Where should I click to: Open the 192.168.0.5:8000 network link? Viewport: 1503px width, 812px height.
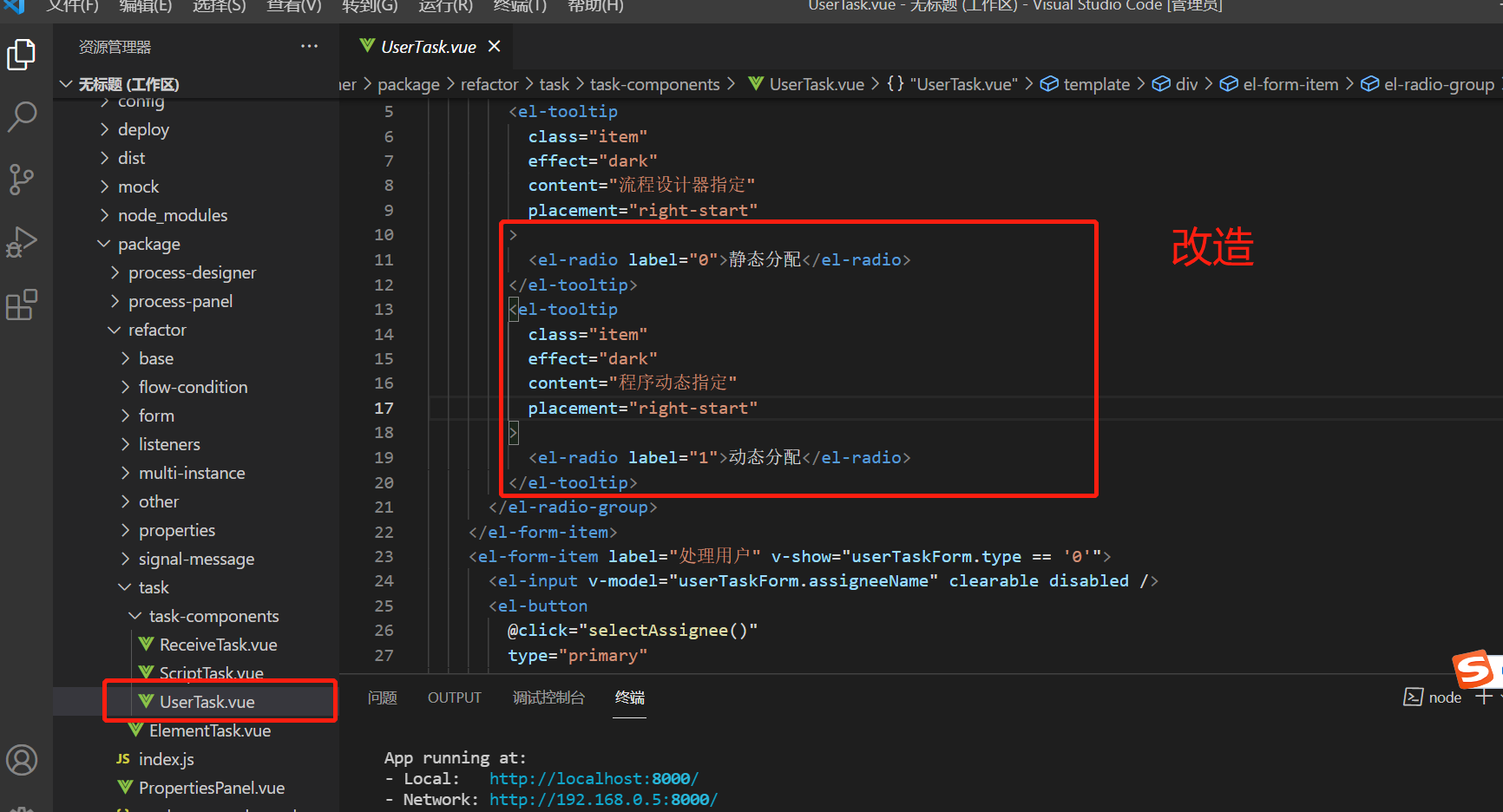pos(603,799)
